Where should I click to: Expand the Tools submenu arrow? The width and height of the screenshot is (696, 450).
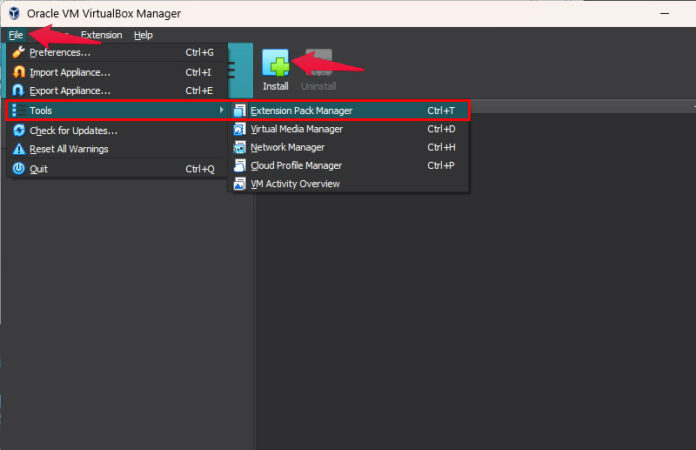[x=221, y=110]
